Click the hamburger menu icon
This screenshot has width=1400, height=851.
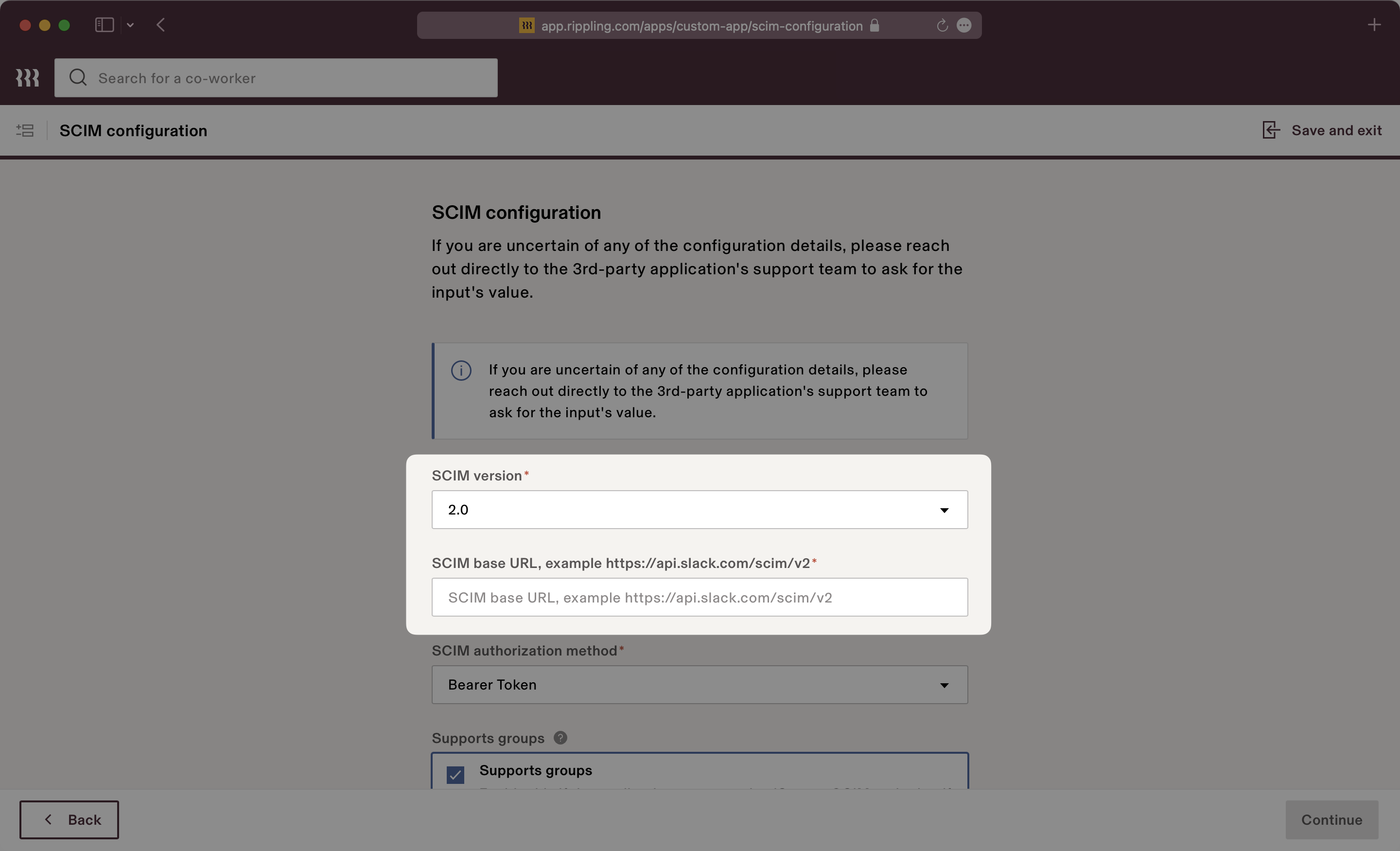point(25,130)
